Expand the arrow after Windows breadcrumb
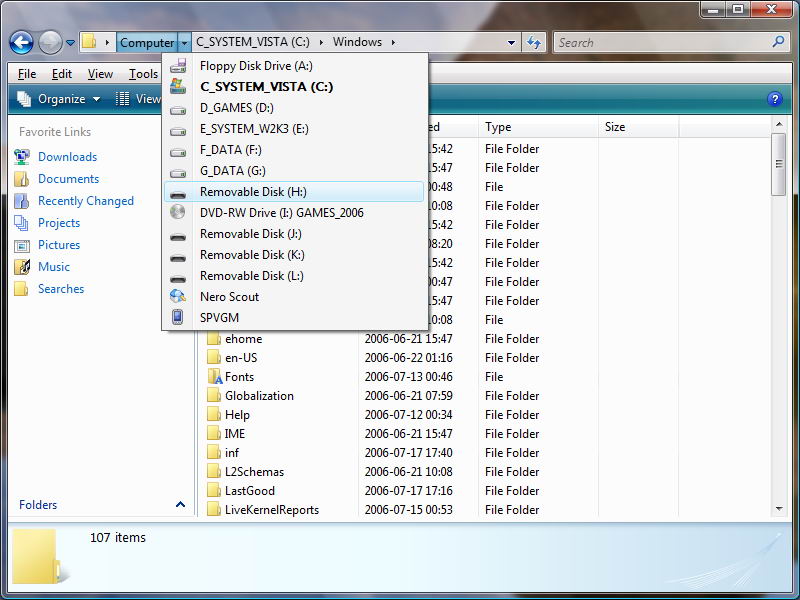This screenshot has height=600, width=800. (x=393, y=42)
